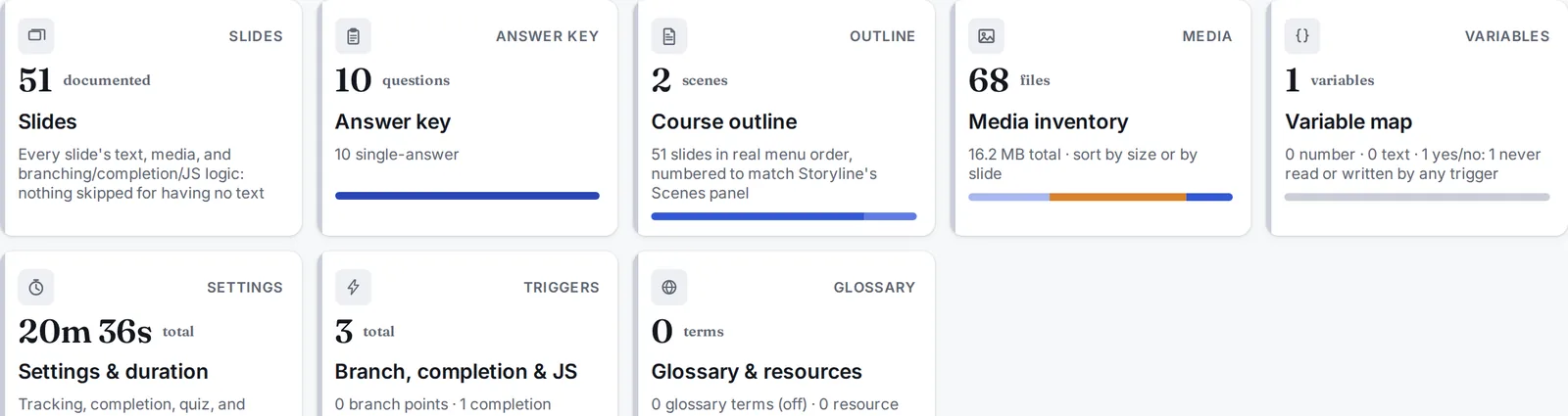Click the Variable map description text
Screen dimensions: 1568x416
click(1412, 164)
